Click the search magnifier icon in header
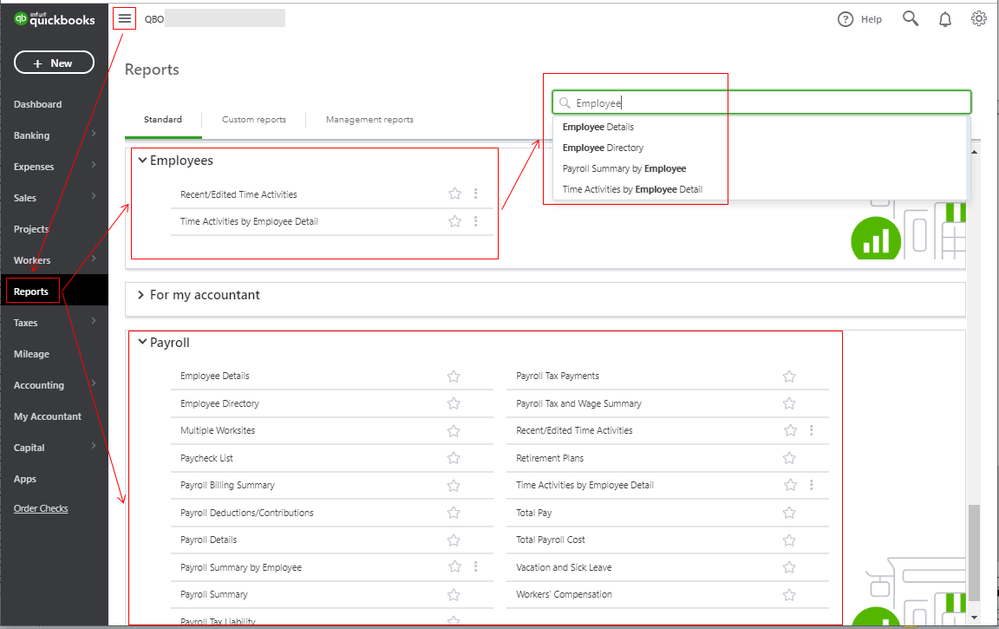 click(910, 18)
